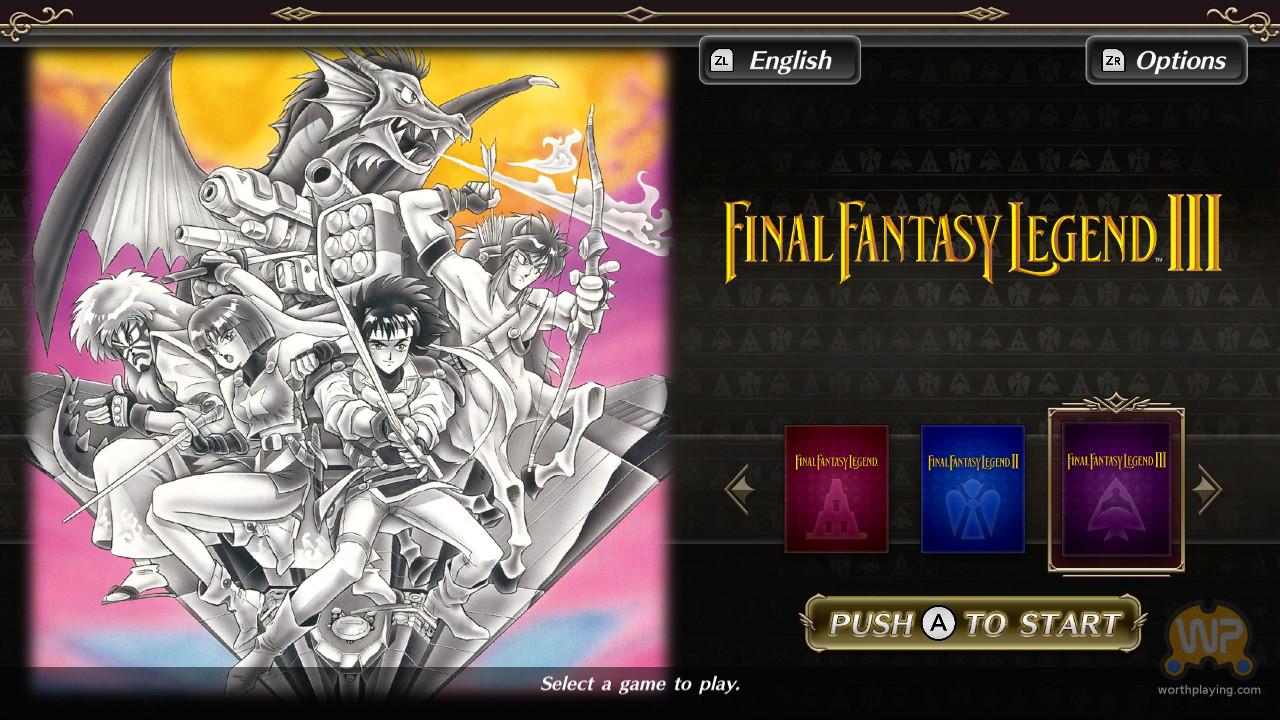Click the ornament above the selected cover frame

coord(1116,402)
